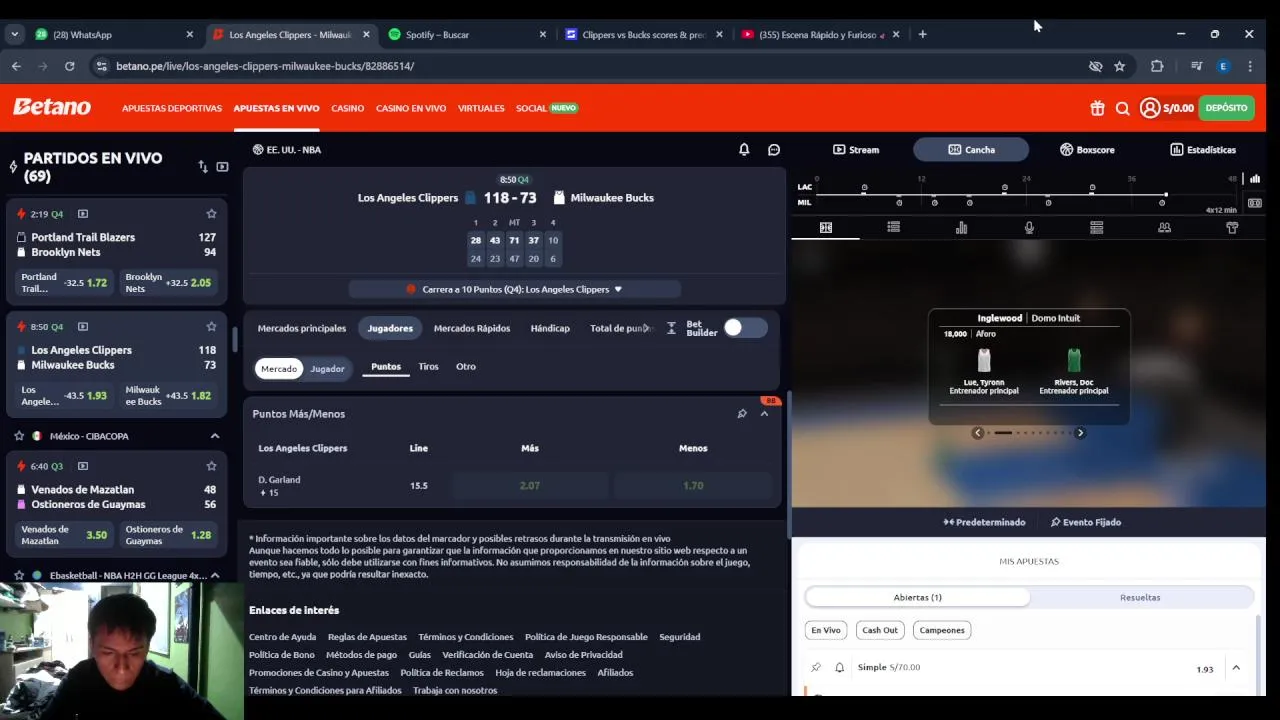
Task: Switch to Tiros sub-tab
Action: pyautogui.click(x=428, y=367)
